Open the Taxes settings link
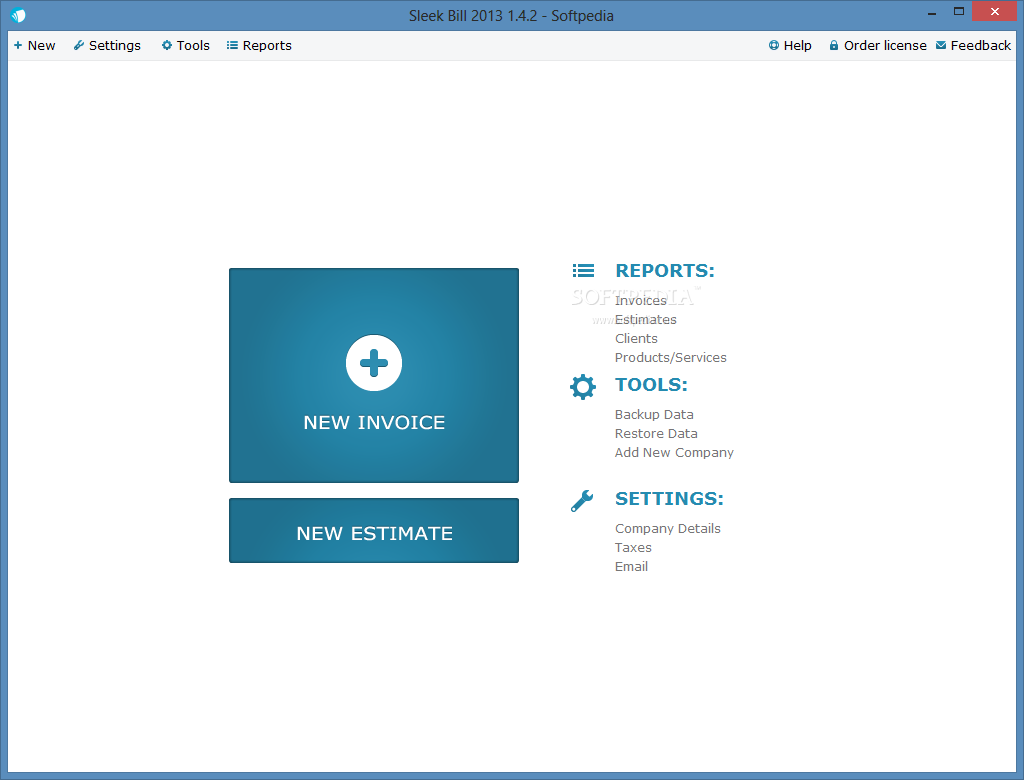Screen dimensions: 1024x780 point(633,547)
